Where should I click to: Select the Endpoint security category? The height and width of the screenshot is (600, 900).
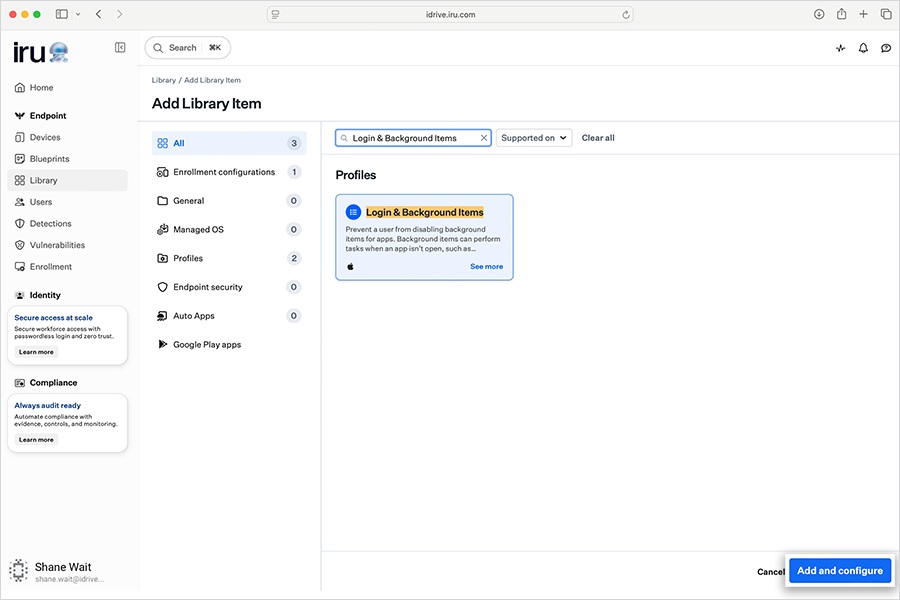tap(229, 287)
